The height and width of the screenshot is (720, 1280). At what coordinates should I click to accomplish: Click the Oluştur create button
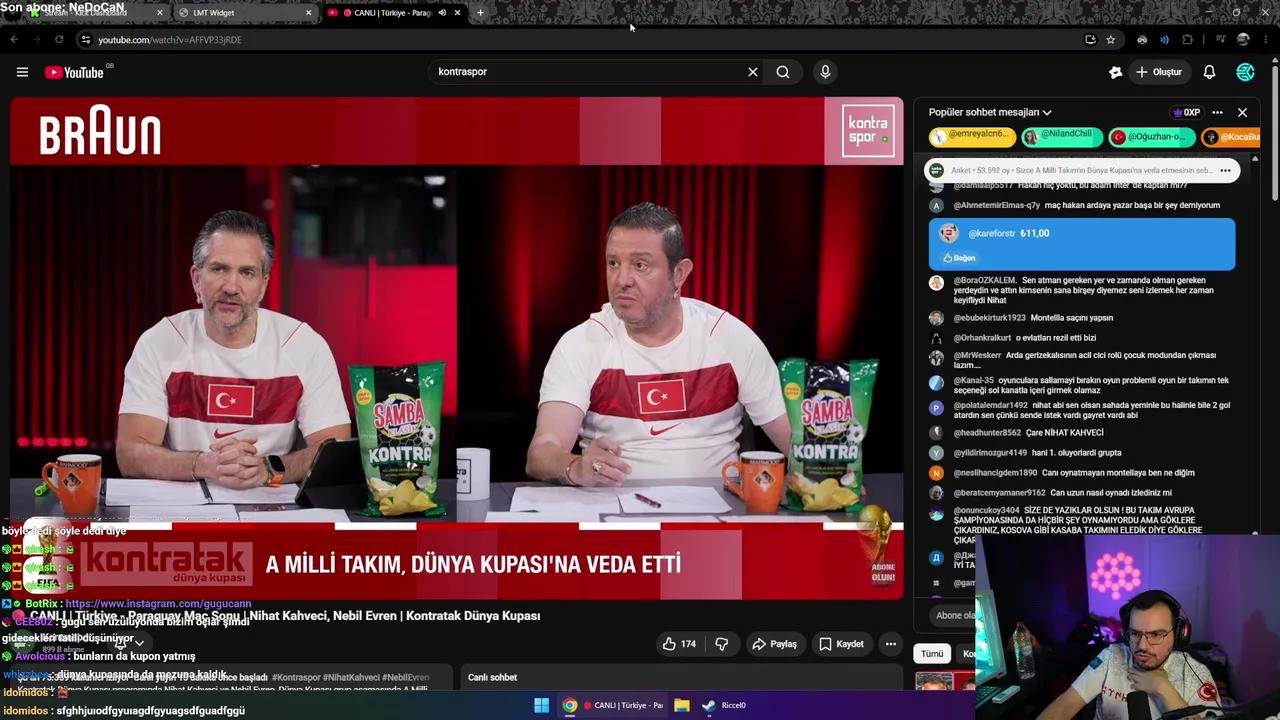pos(1160,72)
